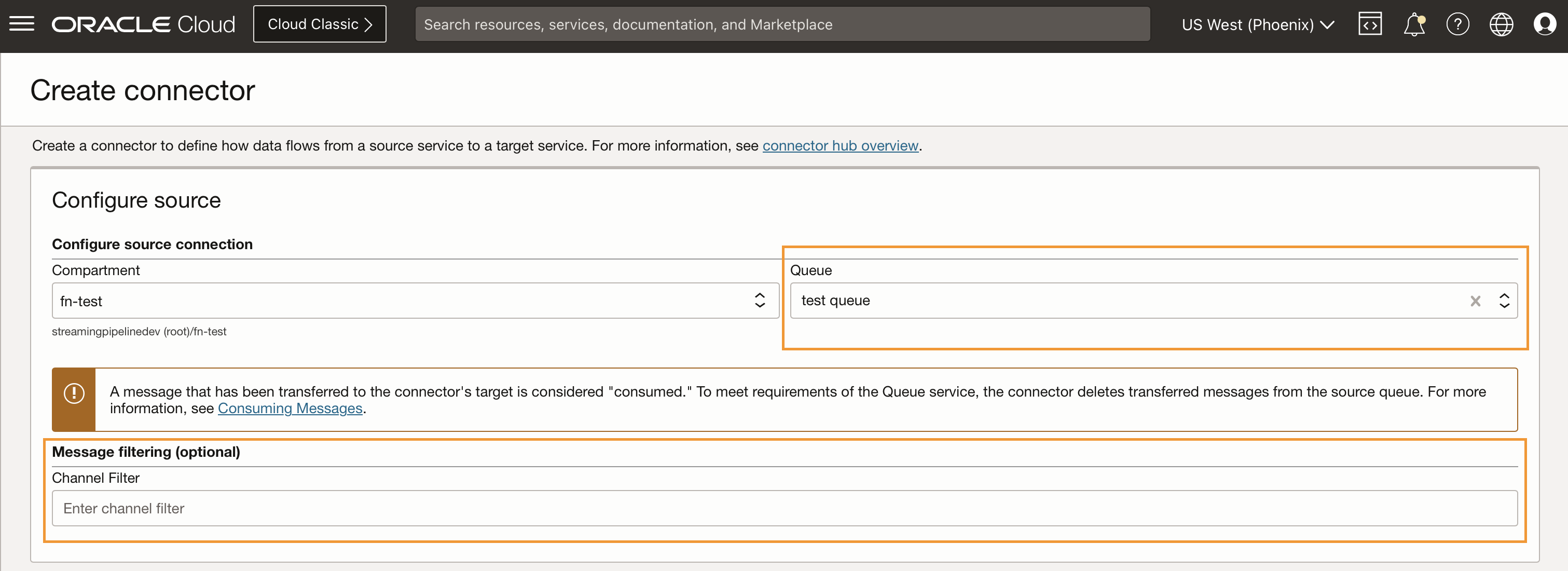1568x571 pixels.
Task: Change language using the globe icon
Action: (x=1502, y=24)
